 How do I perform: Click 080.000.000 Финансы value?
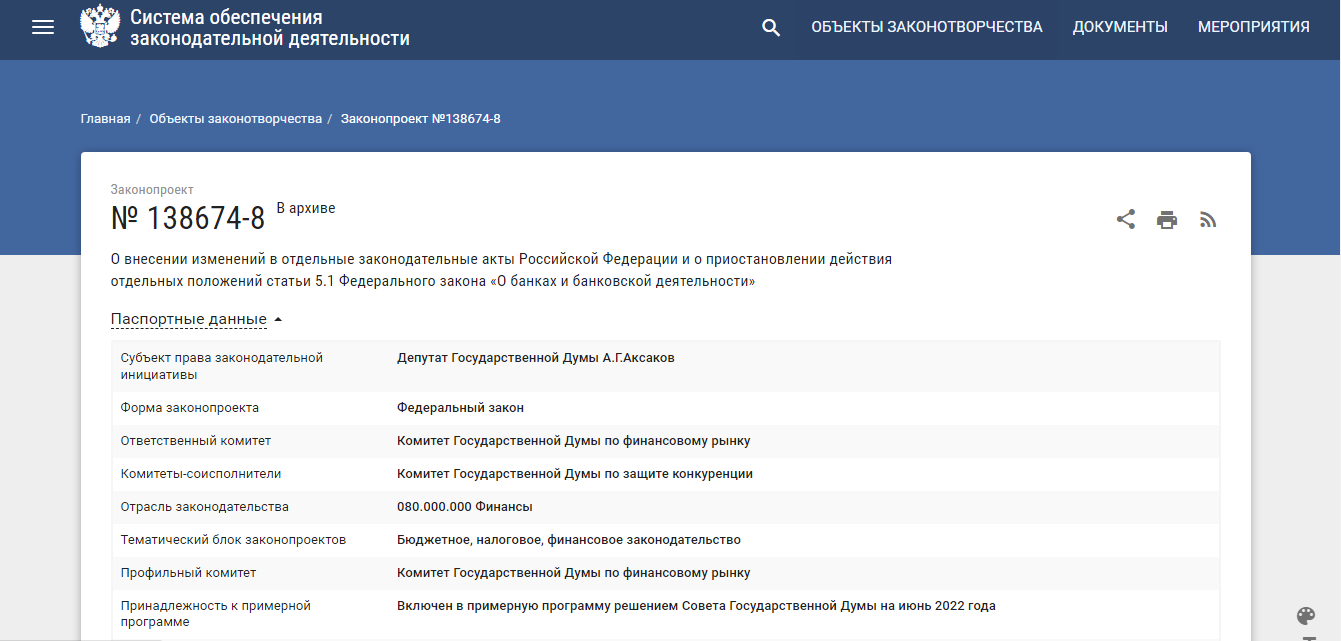[465, 506]
